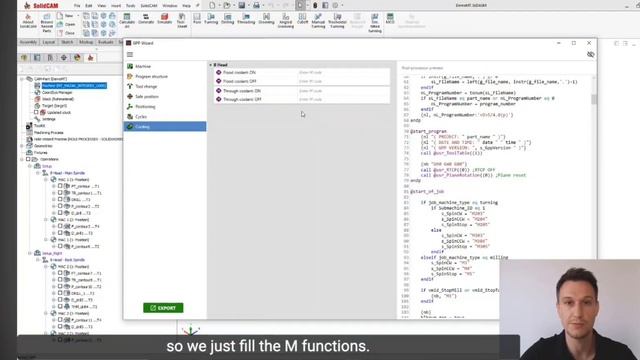This screenshot has height=360, width=640.
Task: Open the Window menu
Action: 170,6
